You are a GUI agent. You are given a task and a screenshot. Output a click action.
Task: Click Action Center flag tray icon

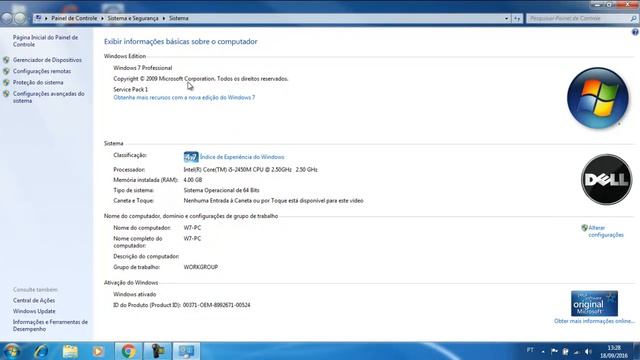(554, 351)
